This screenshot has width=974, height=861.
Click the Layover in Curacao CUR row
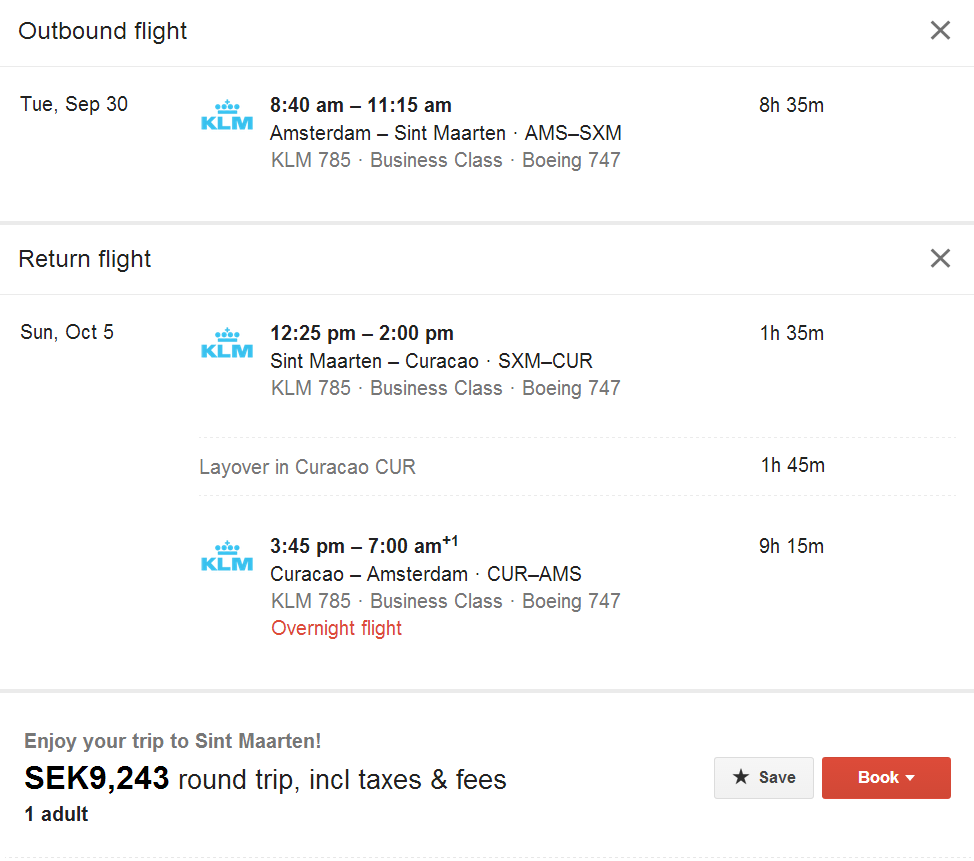pyautogui.click(x=307, y=466)
